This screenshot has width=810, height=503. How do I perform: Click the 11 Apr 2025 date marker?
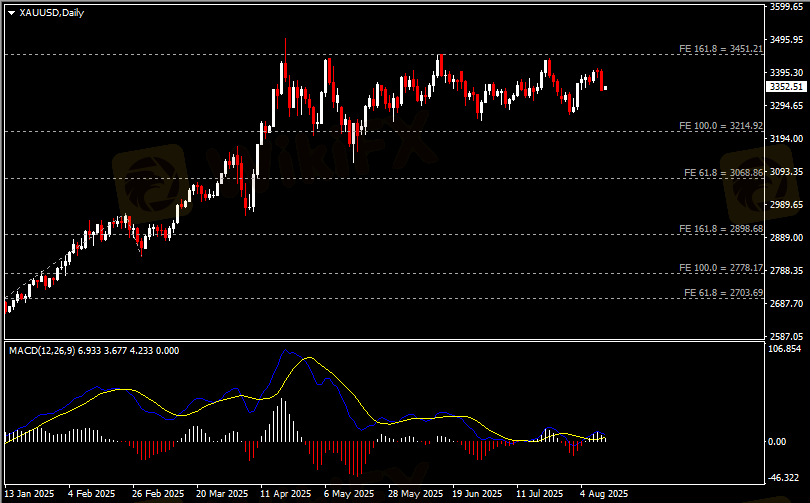pyautogui.click(x=283, y=494)
